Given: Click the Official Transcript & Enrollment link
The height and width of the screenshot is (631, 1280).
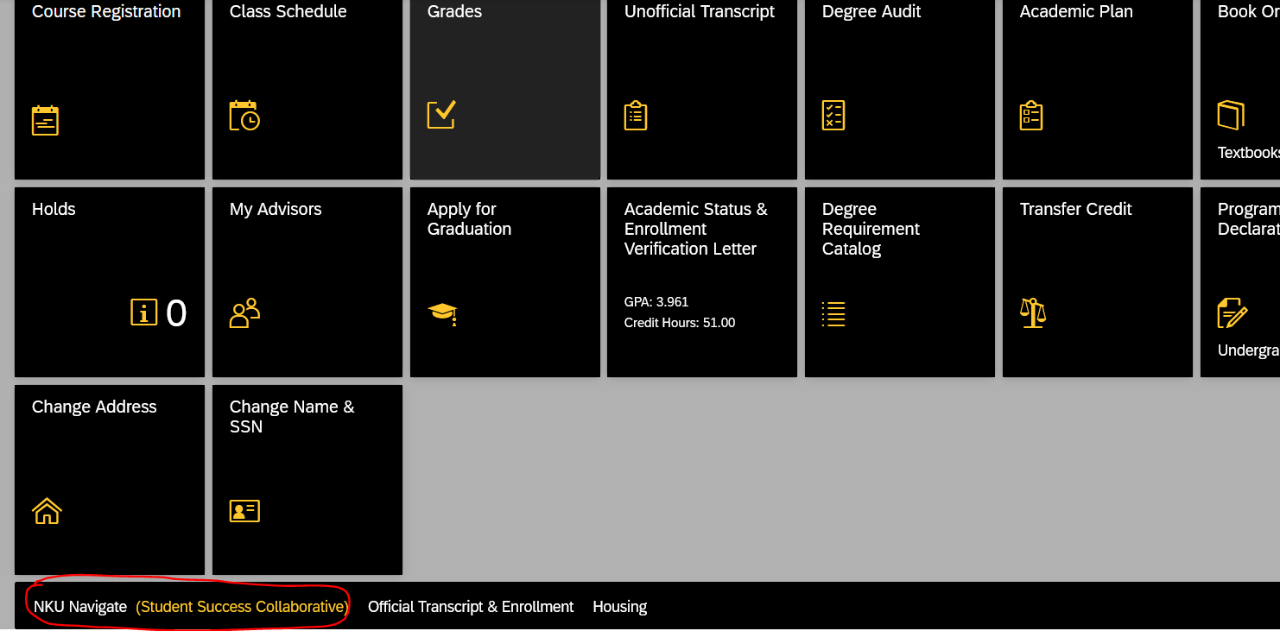Looking at the screenshot, I should pos(470,606).
